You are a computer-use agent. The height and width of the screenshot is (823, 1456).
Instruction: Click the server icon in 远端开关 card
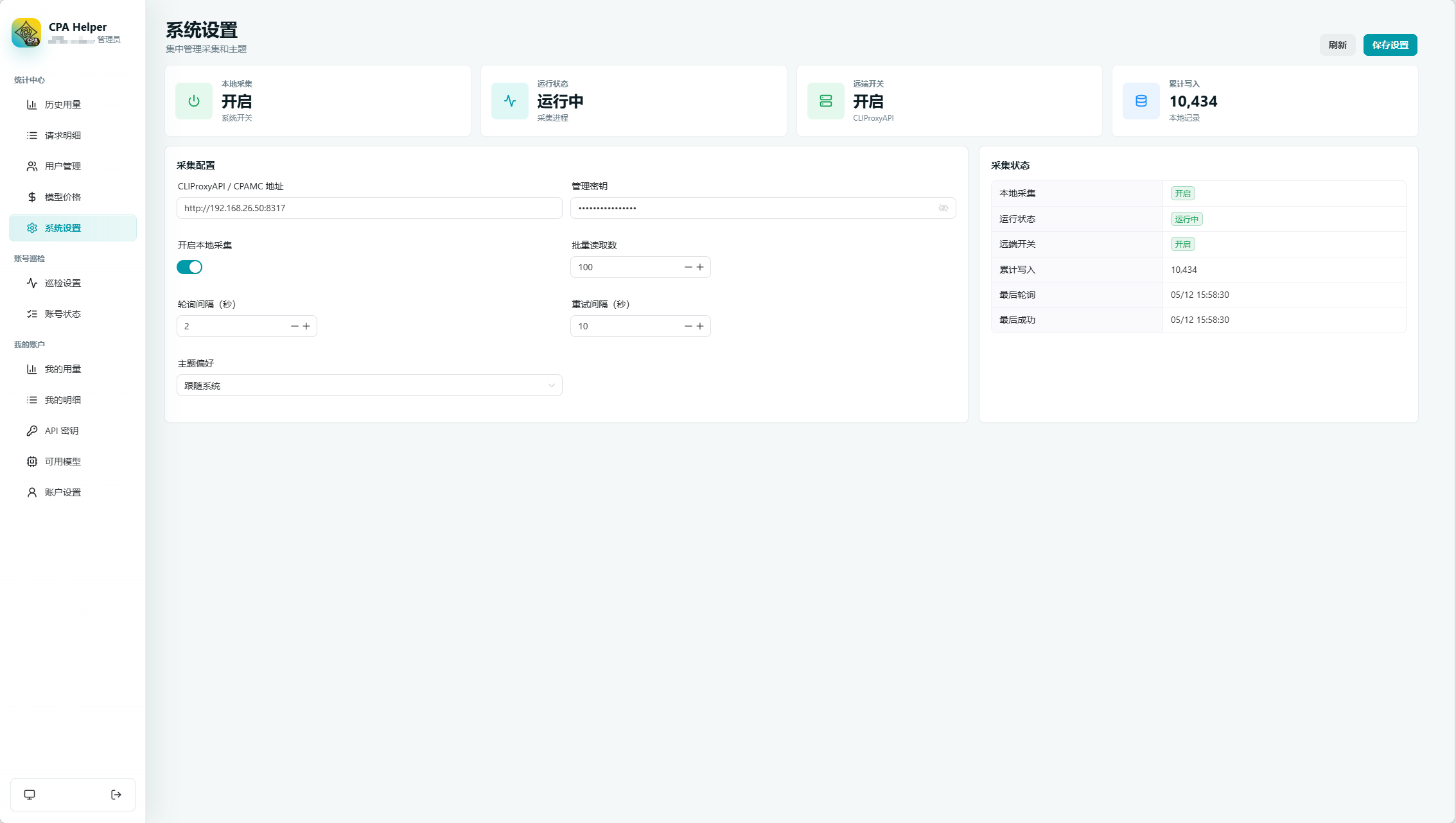pos(826,101)
